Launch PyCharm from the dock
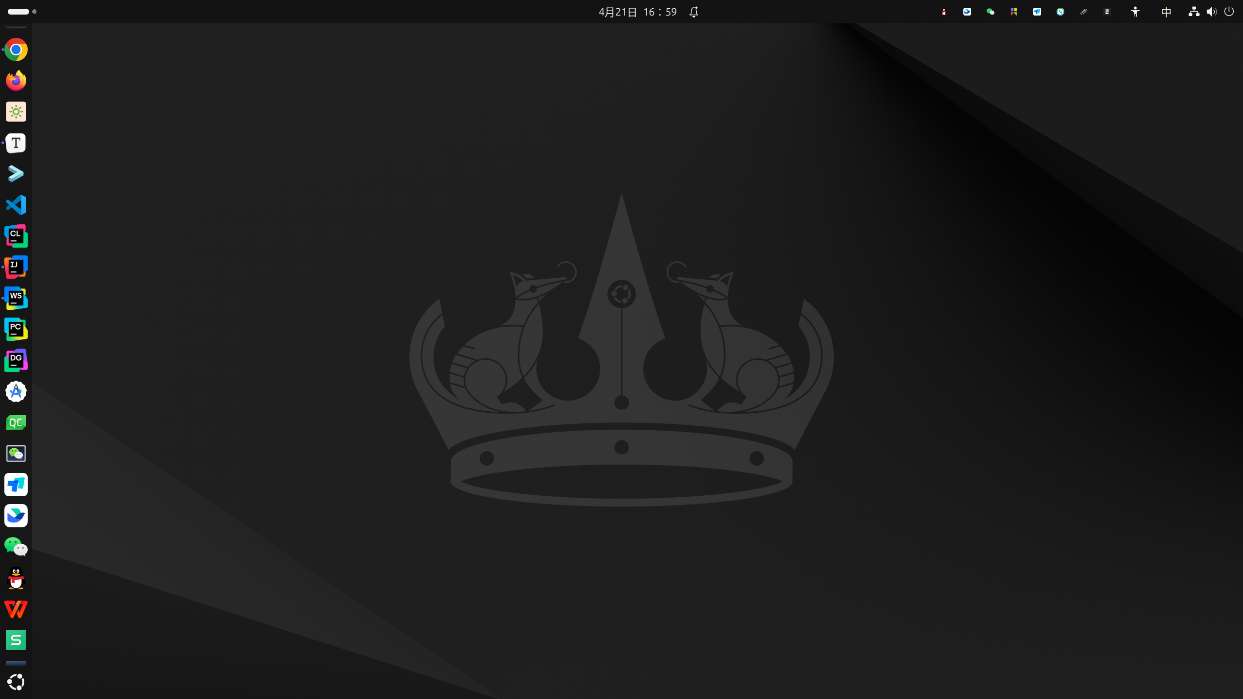This screenshot has height=699, width=1243. tap(16, 329)
